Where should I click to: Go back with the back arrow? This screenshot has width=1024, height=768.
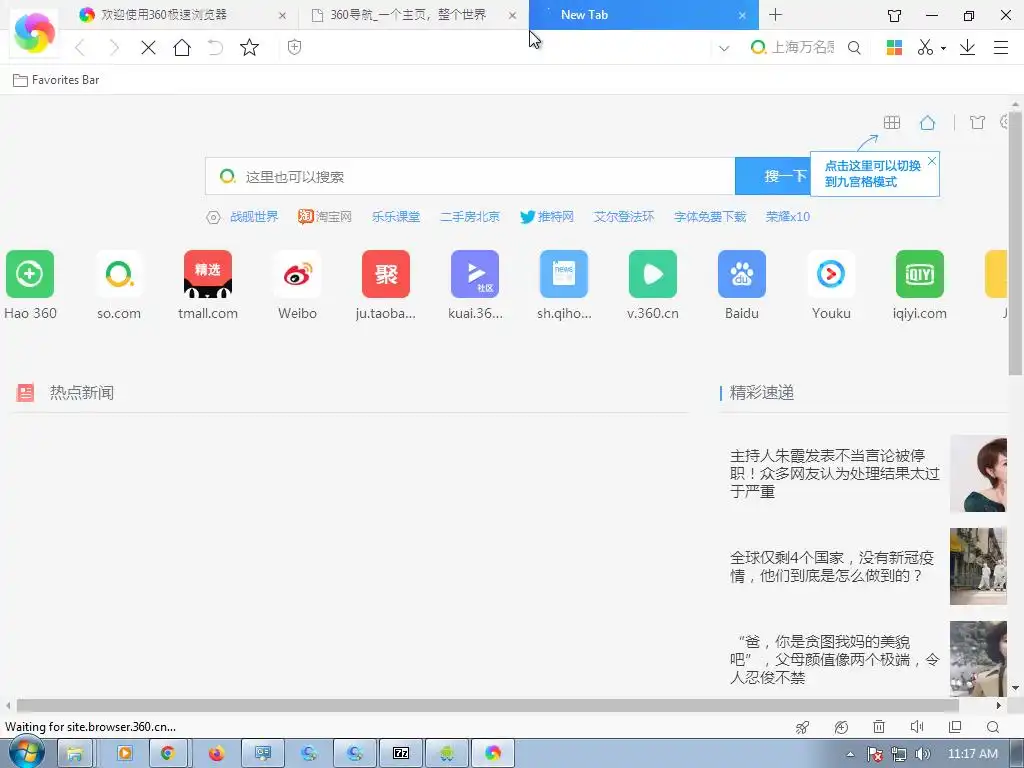click(80, 48)
